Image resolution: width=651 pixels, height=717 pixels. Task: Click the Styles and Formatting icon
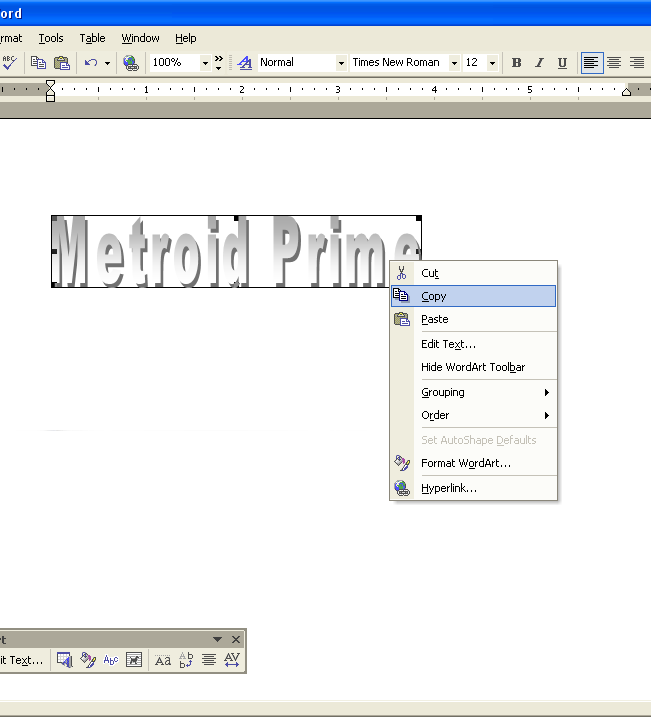point(244,62)
